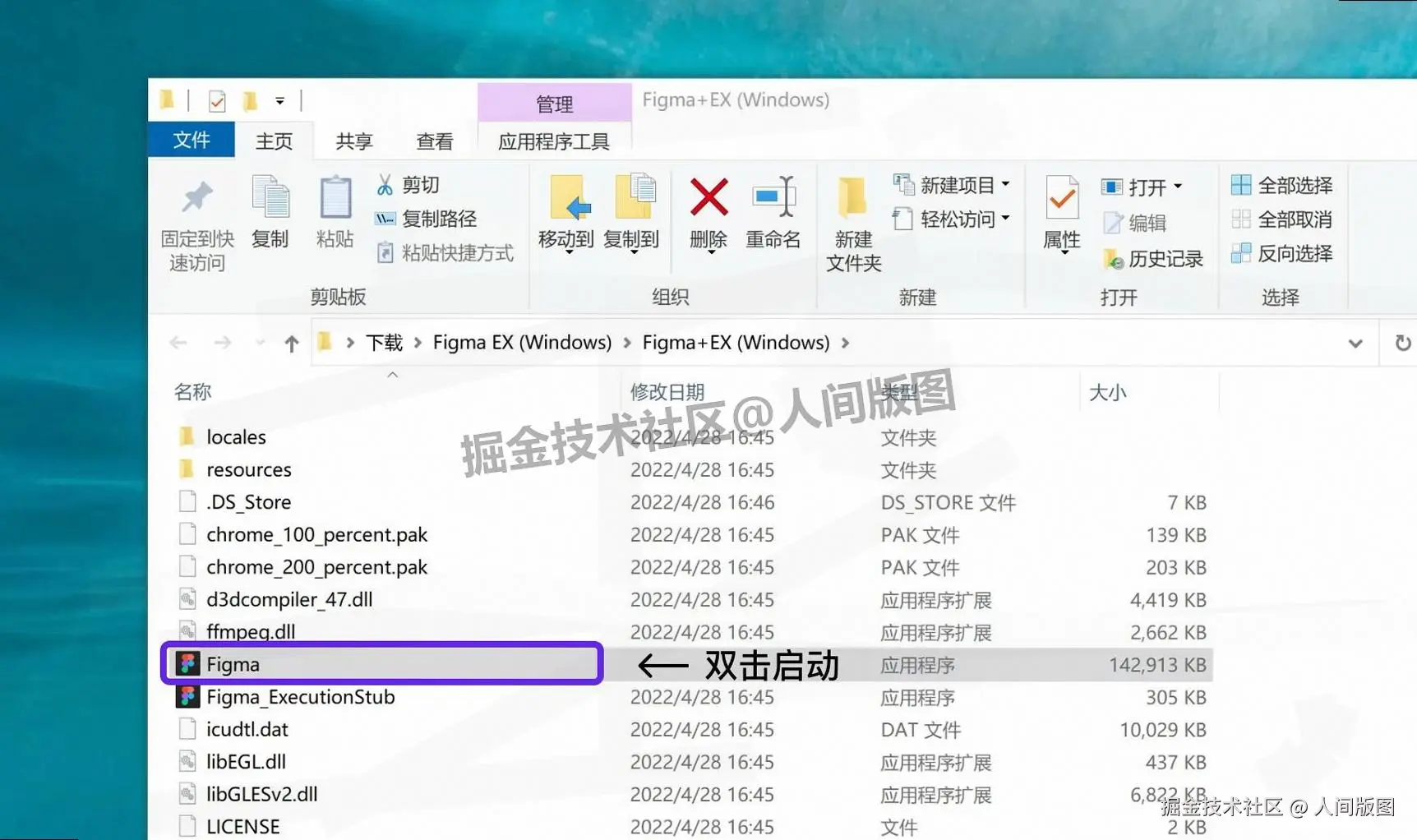The width and height of the screenshot is (1417, 840).
Task: Open the recent locations dropdown arrow
Action: [260, 343]
